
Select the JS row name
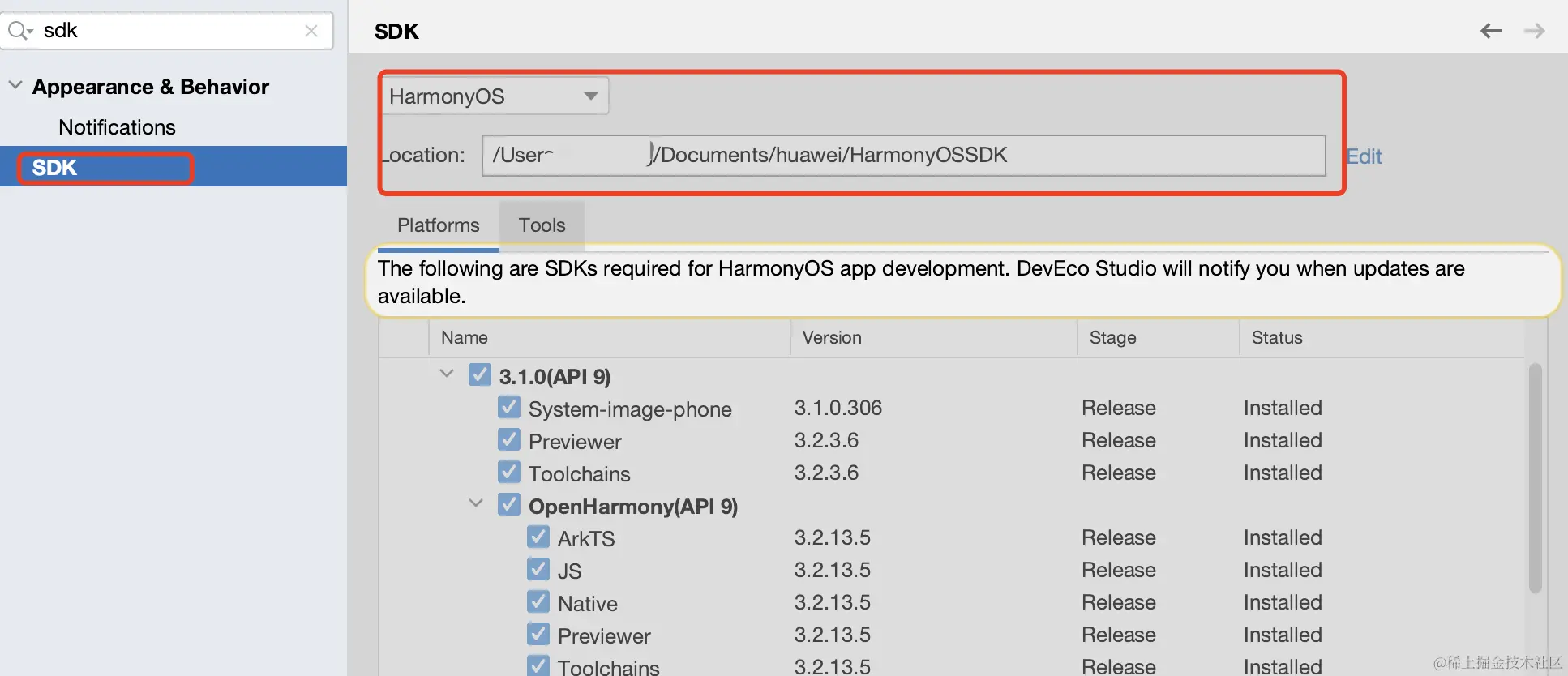coord(570,571)
